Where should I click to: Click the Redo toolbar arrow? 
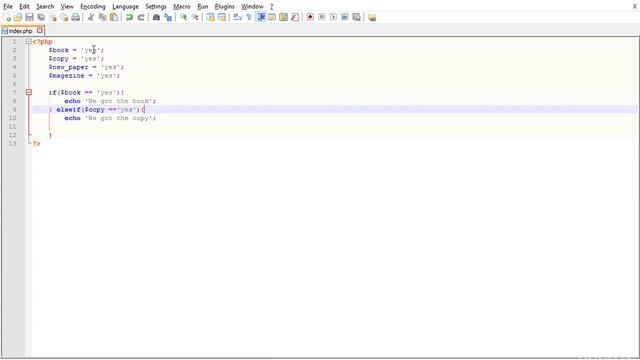141,17
